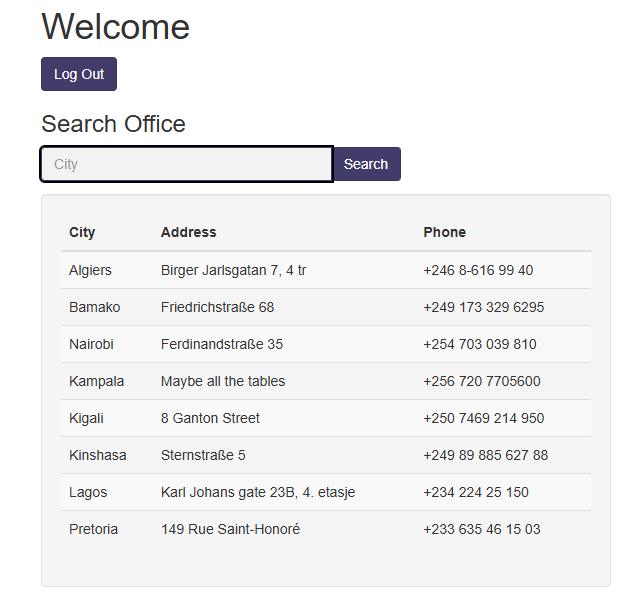
Task: Click phone number +254 703 039 810
Action: click(480, 344)
